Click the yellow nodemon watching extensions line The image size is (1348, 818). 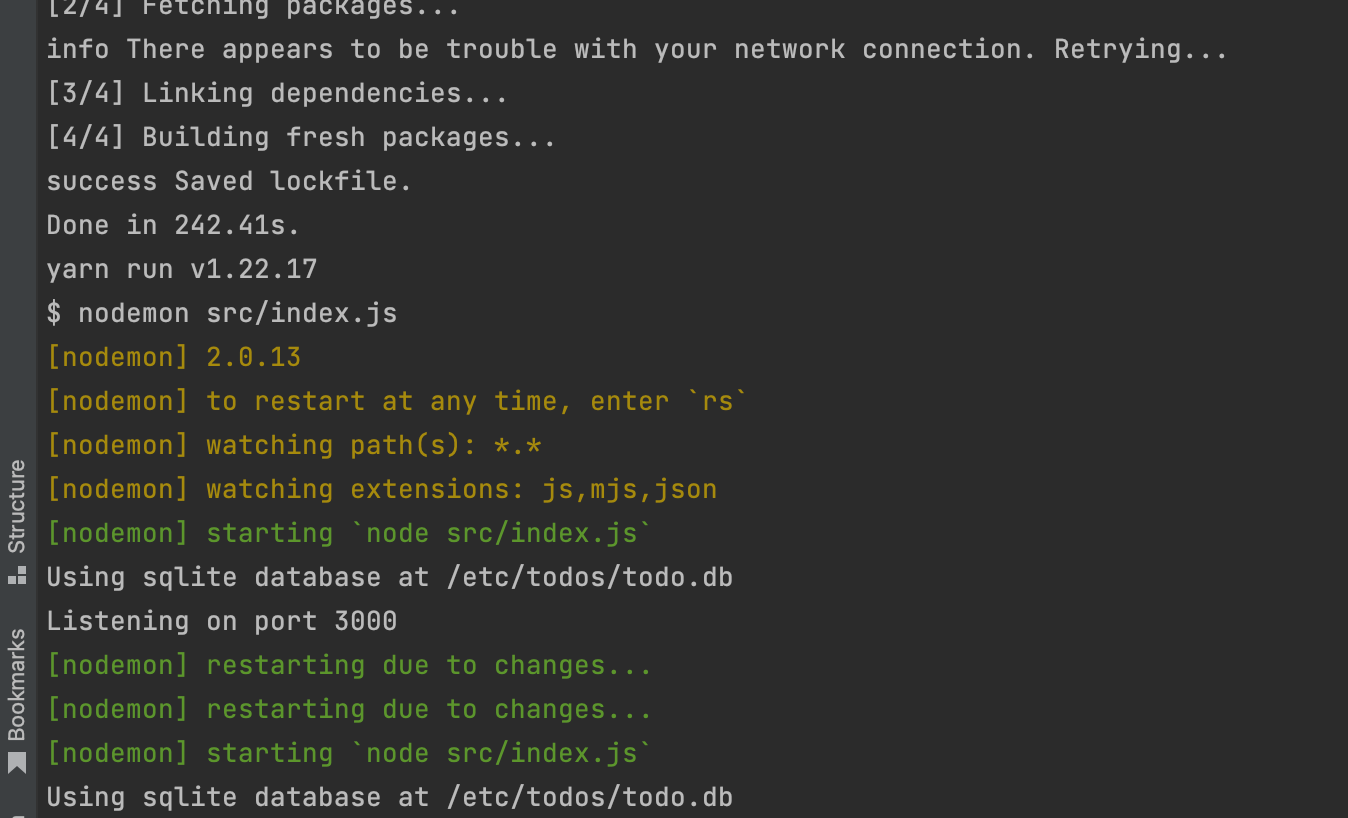click(x=382, y=488)
